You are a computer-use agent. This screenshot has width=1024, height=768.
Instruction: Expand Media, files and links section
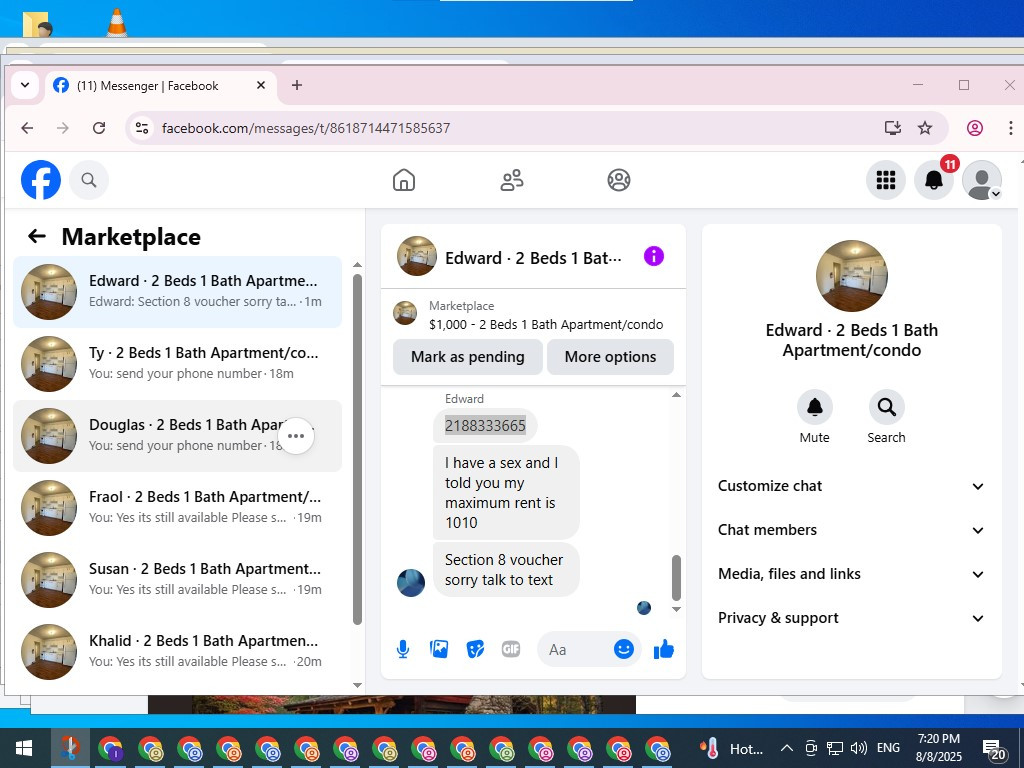pos(851,574)
